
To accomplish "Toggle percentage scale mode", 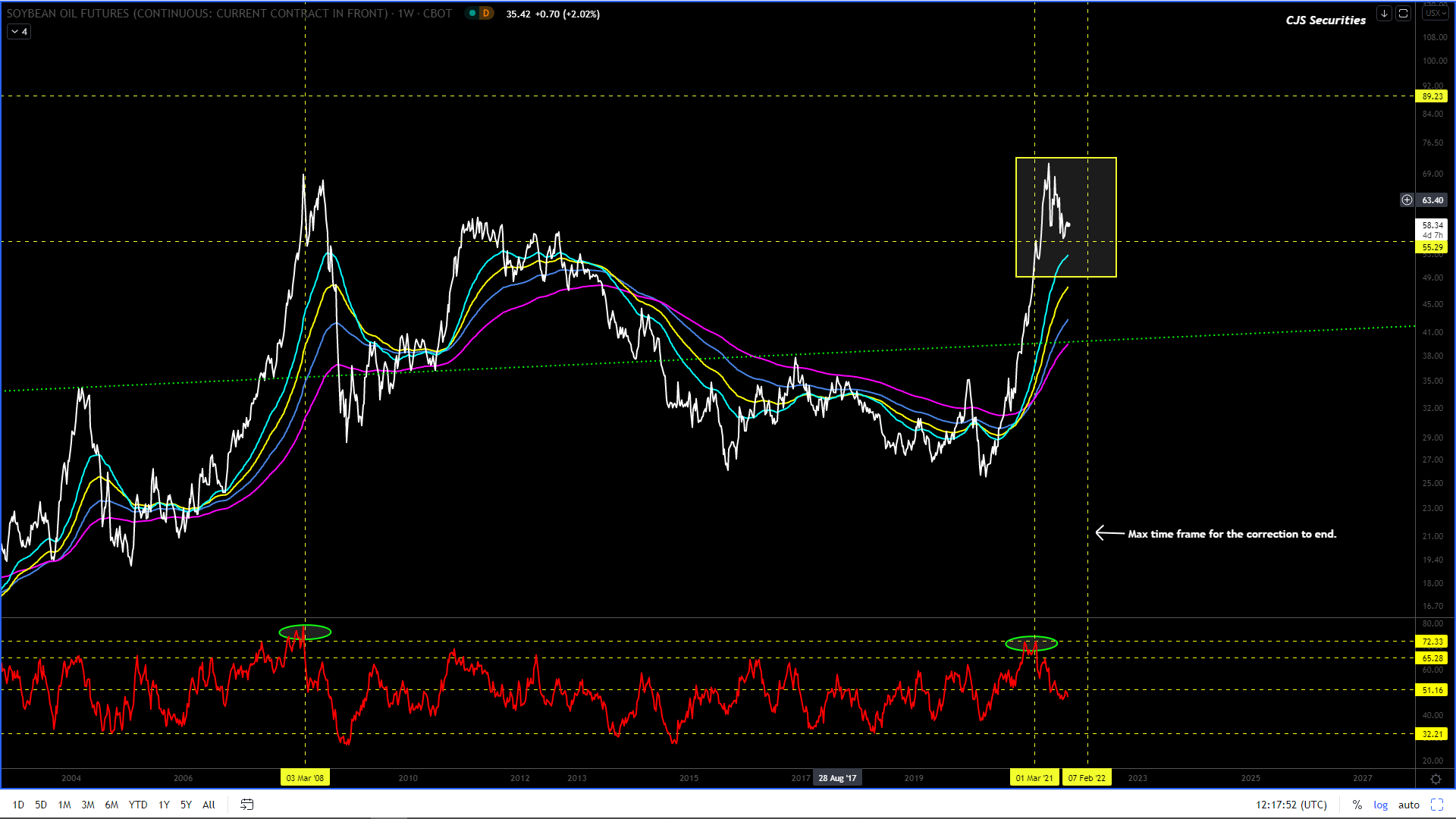I will [1357, 805].
